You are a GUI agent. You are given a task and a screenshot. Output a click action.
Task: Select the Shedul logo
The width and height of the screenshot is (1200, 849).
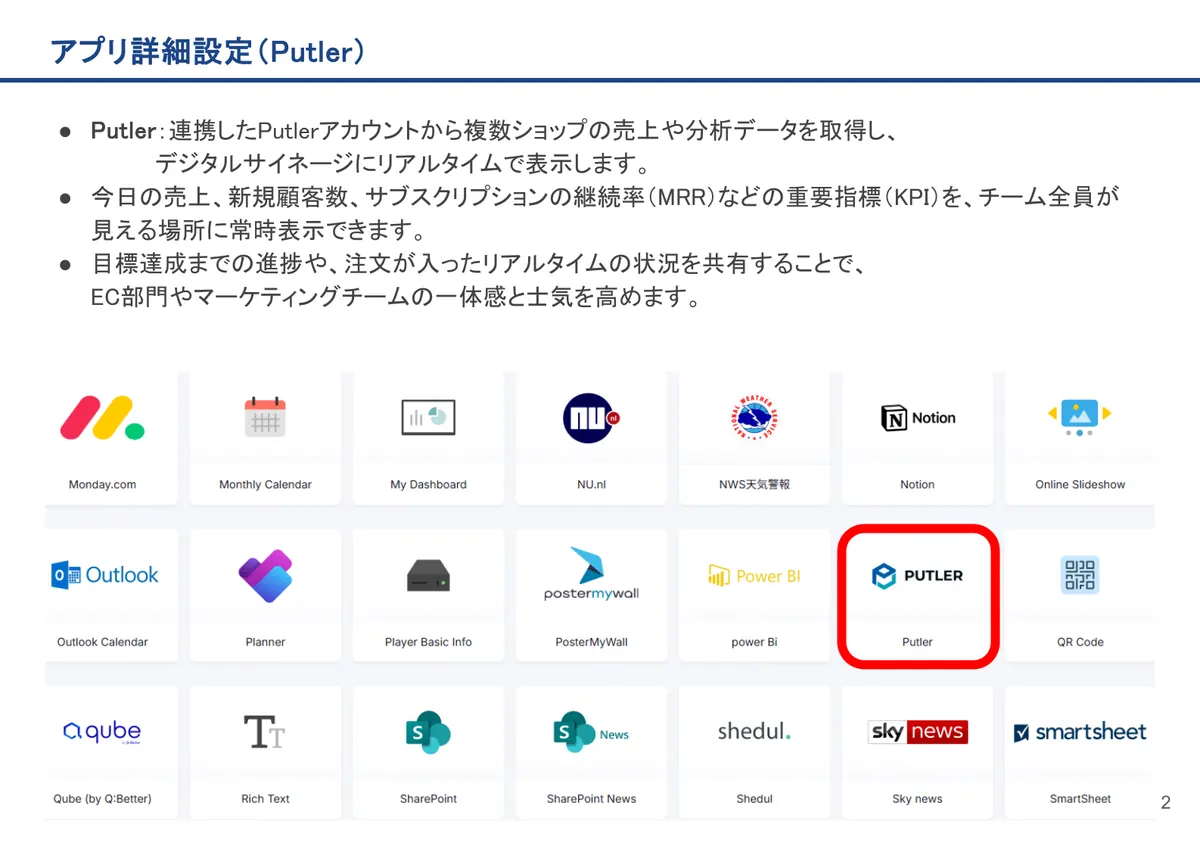coord(754,732)
